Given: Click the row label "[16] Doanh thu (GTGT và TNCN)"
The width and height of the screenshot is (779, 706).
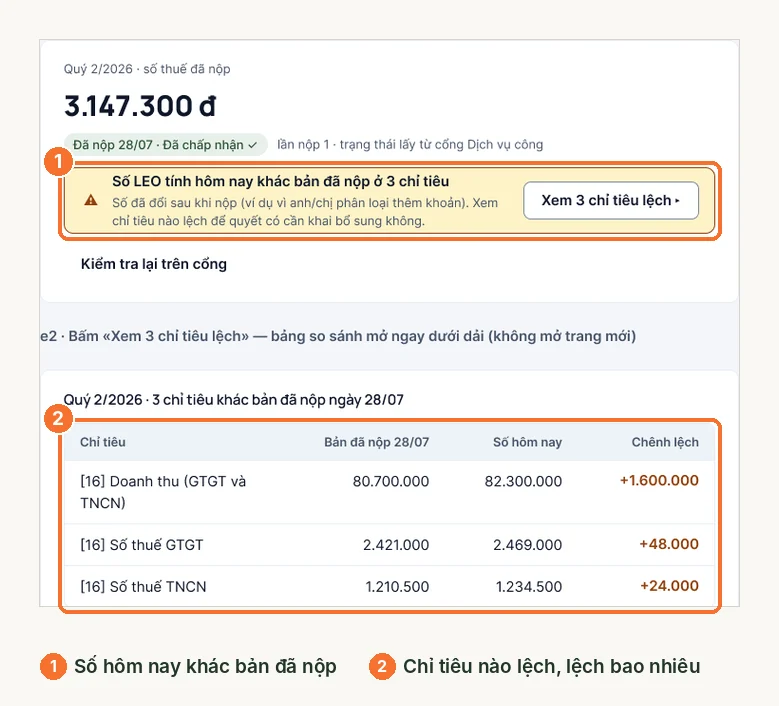Looking at the screenshot, I should pyautogui.click(x=163, y=492).
